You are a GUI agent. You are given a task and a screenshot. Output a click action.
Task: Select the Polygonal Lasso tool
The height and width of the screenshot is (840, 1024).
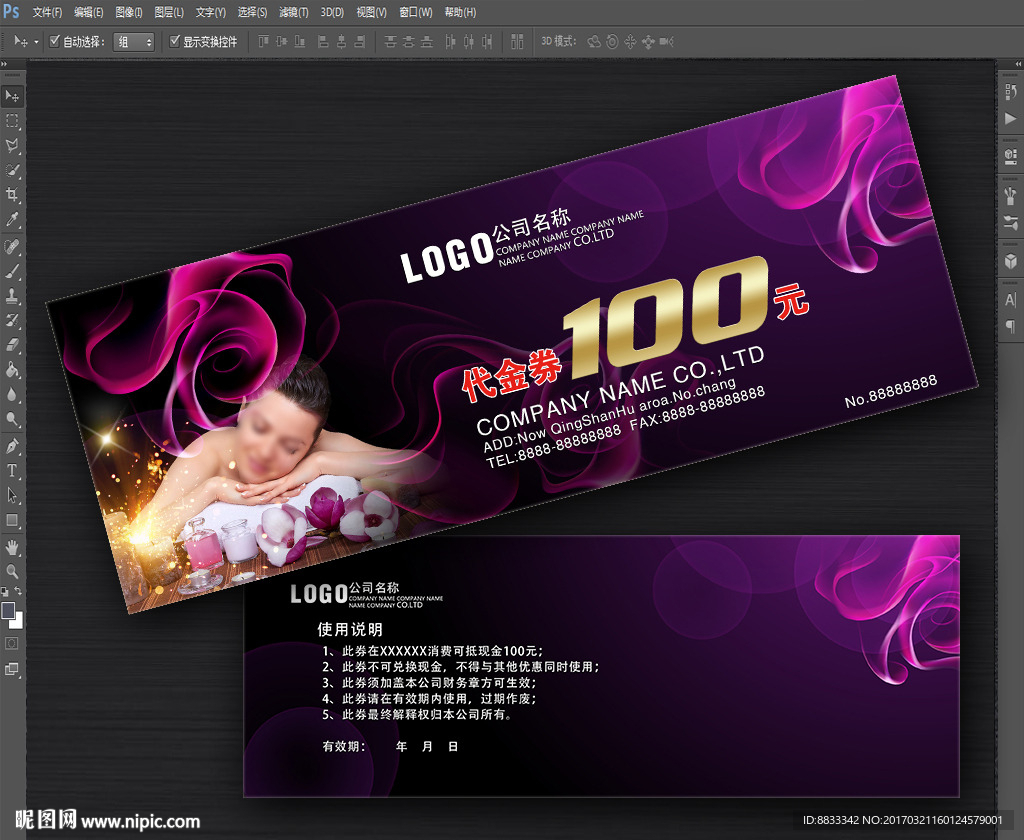12,146
